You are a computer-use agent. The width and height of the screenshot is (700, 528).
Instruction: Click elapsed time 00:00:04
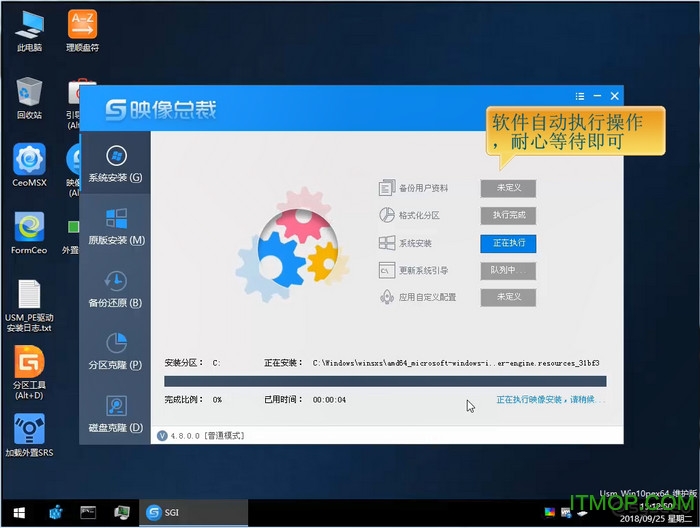[329, 400]
